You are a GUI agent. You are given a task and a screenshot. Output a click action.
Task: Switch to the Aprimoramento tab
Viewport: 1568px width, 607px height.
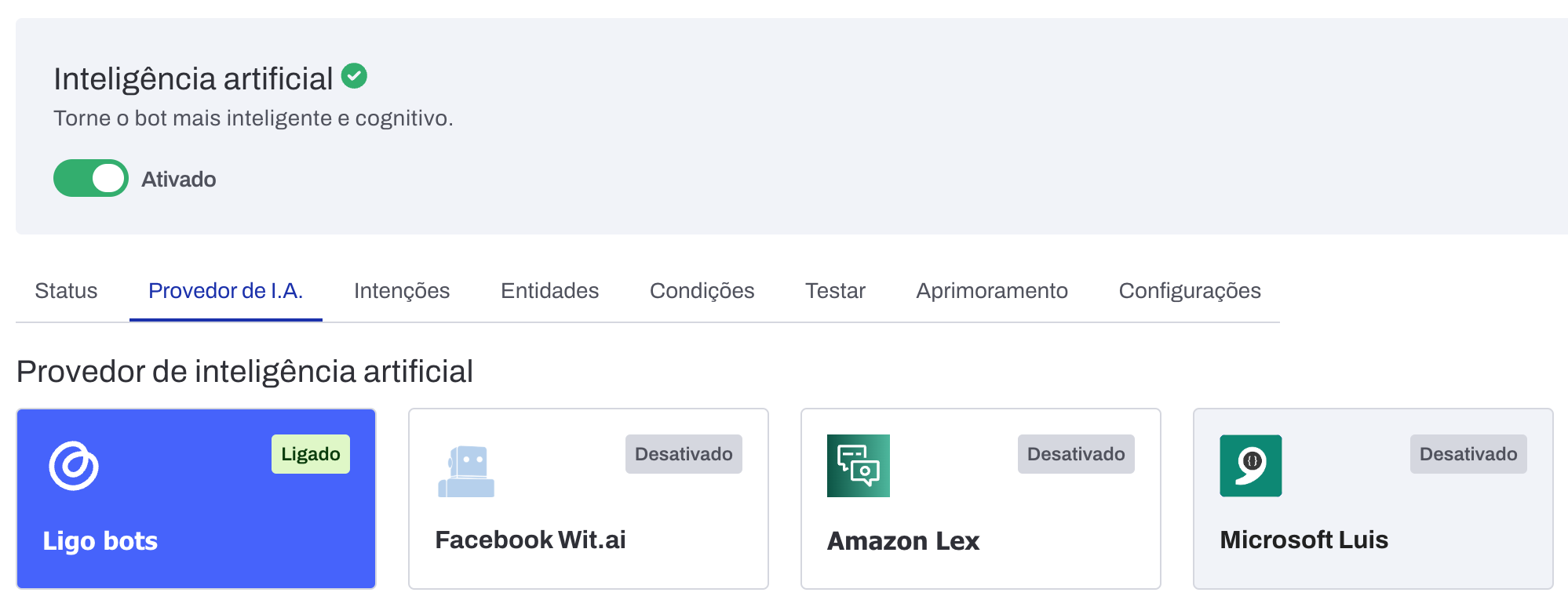pos(992,291)
